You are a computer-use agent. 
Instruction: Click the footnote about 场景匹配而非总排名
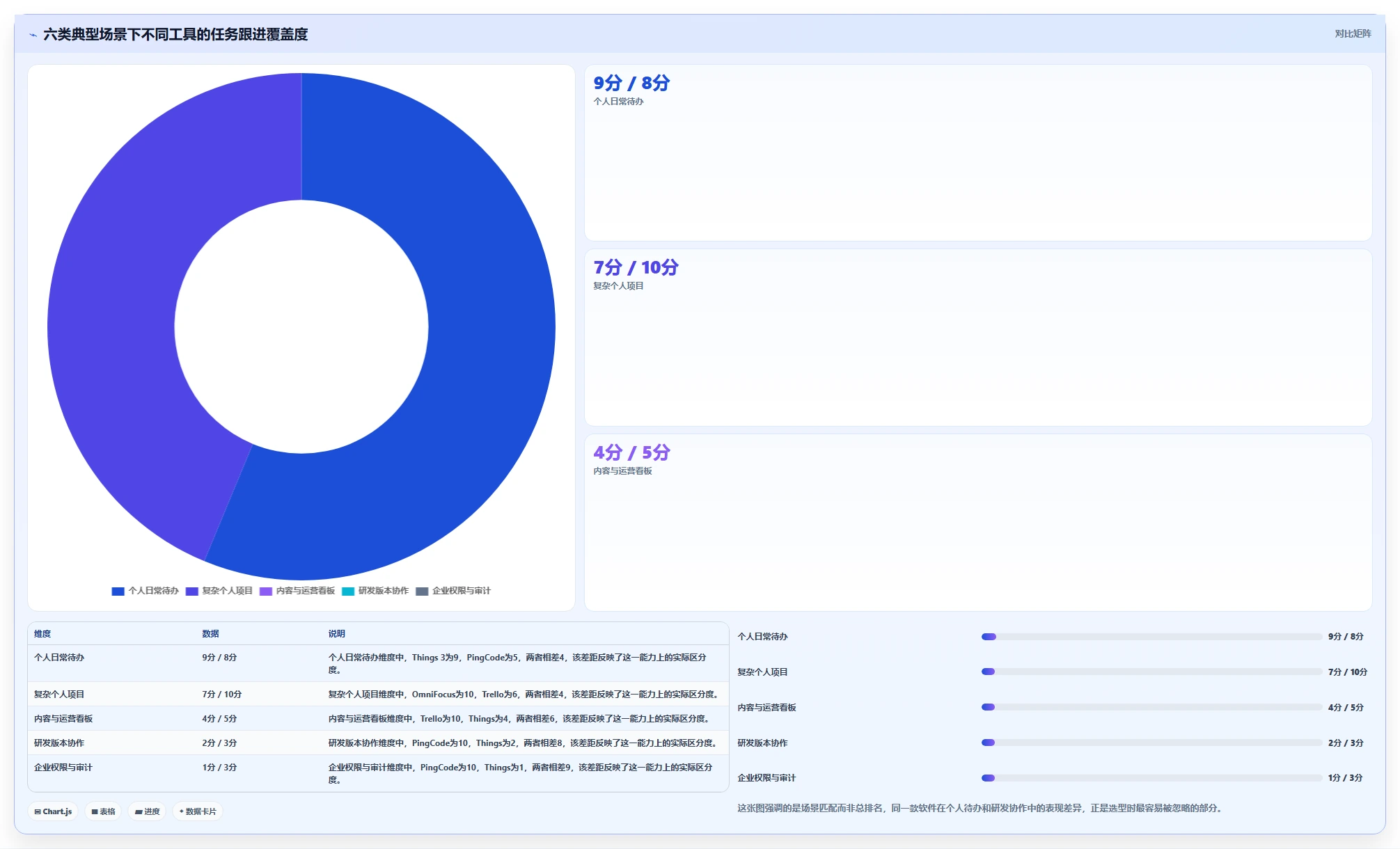click(x=982, y=809)
